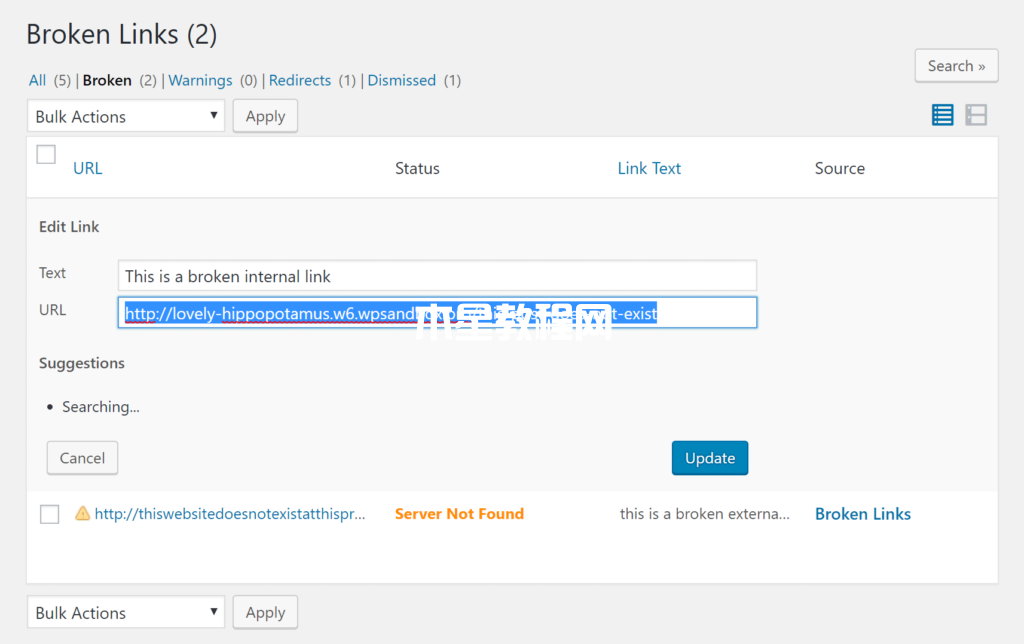The height and width of the screenshot is (644, 1024).
Task: Open Broken Links source post link
Action: point(863,514)
